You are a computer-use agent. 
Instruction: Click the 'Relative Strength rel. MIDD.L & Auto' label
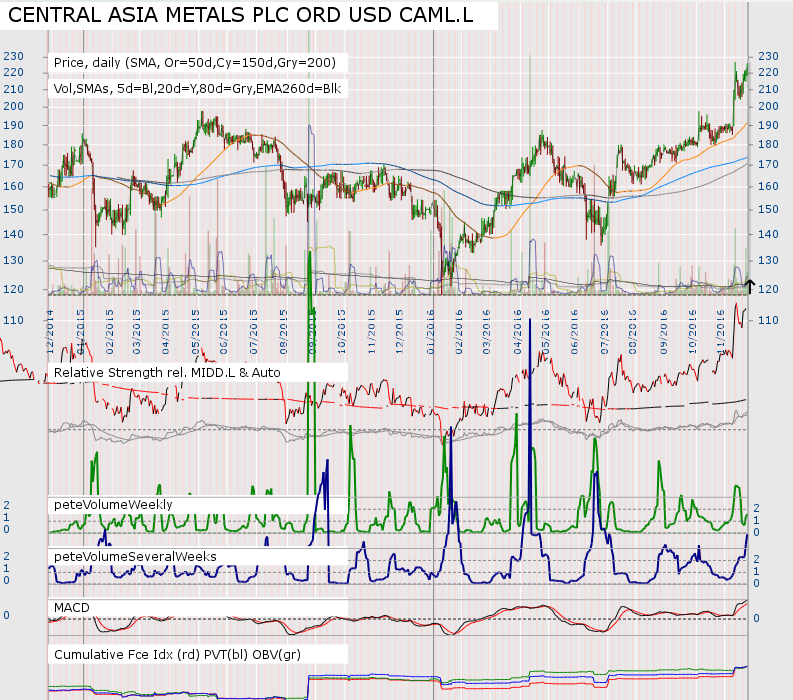click(x=167, y=373)
